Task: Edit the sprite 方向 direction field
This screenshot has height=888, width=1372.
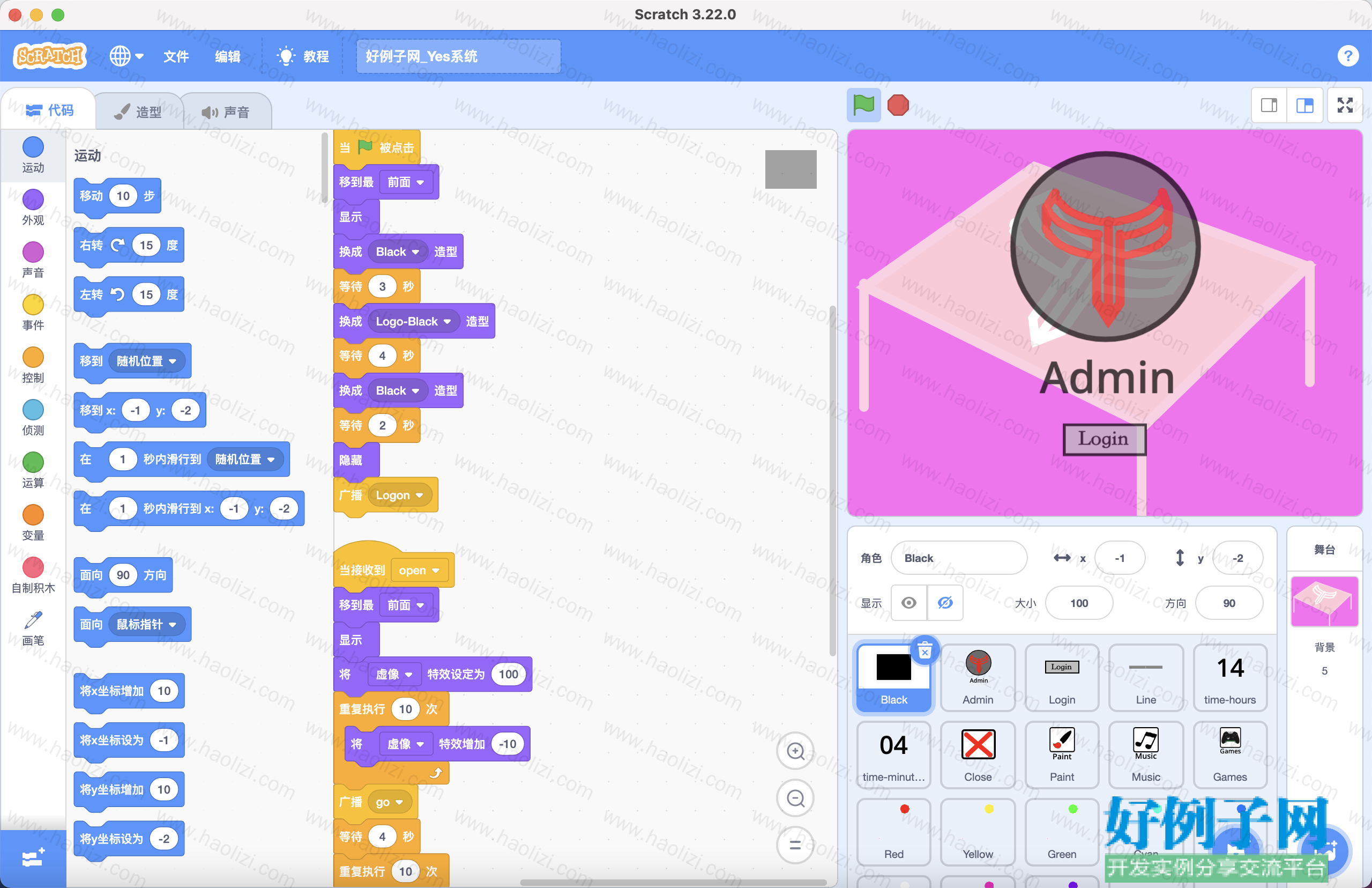Action: [x=1229, y=603]
